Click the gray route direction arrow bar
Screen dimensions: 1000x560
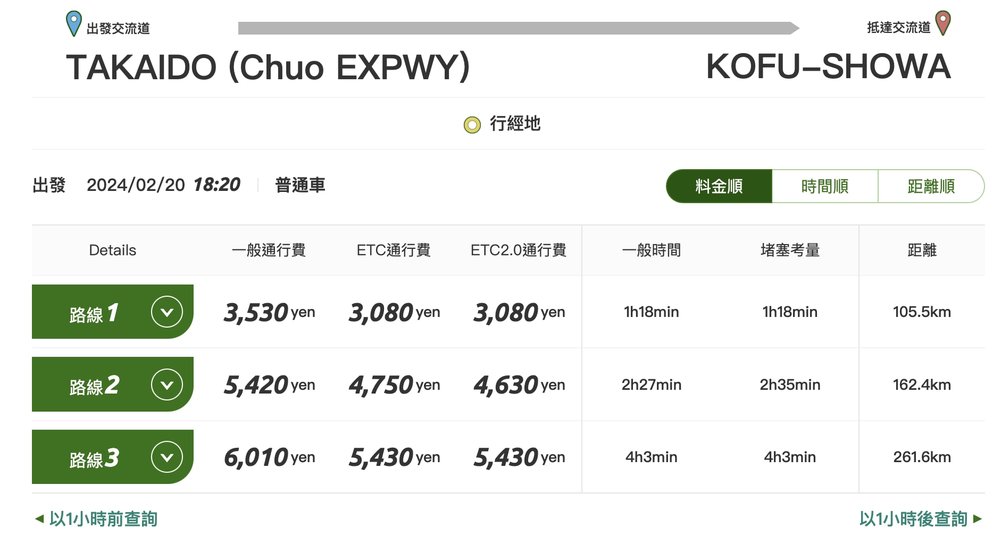point(518,28)
